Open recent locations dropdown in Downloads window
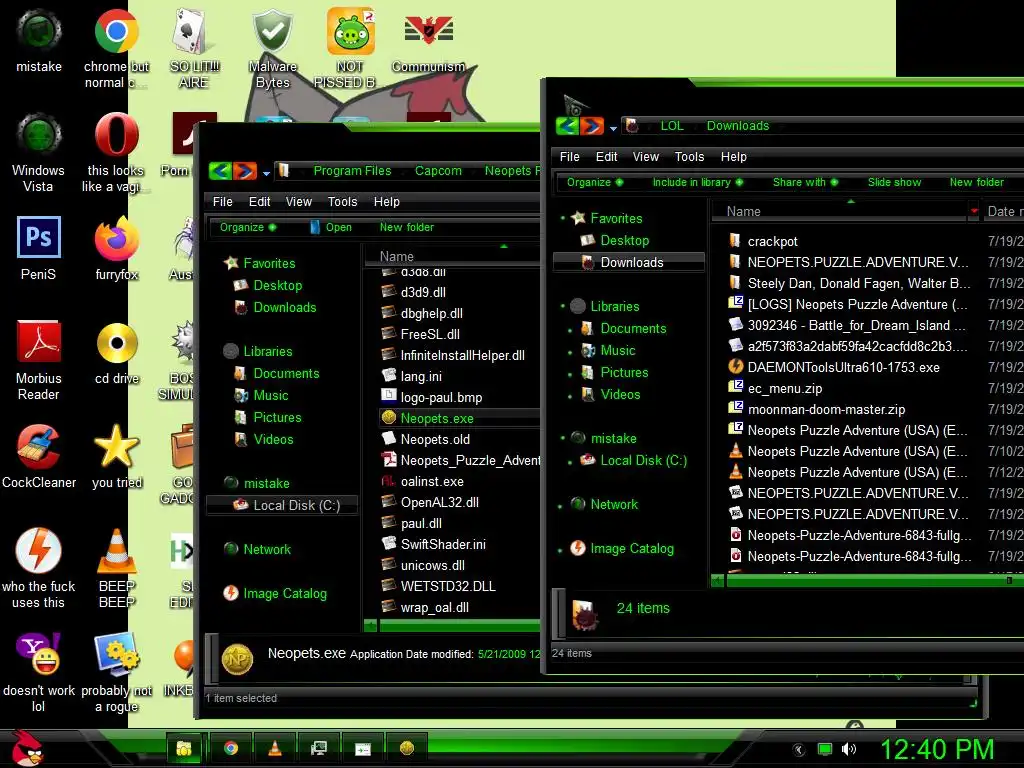Image resolution: width=1024 pixels, height=768 pixels. click(613, 129)
